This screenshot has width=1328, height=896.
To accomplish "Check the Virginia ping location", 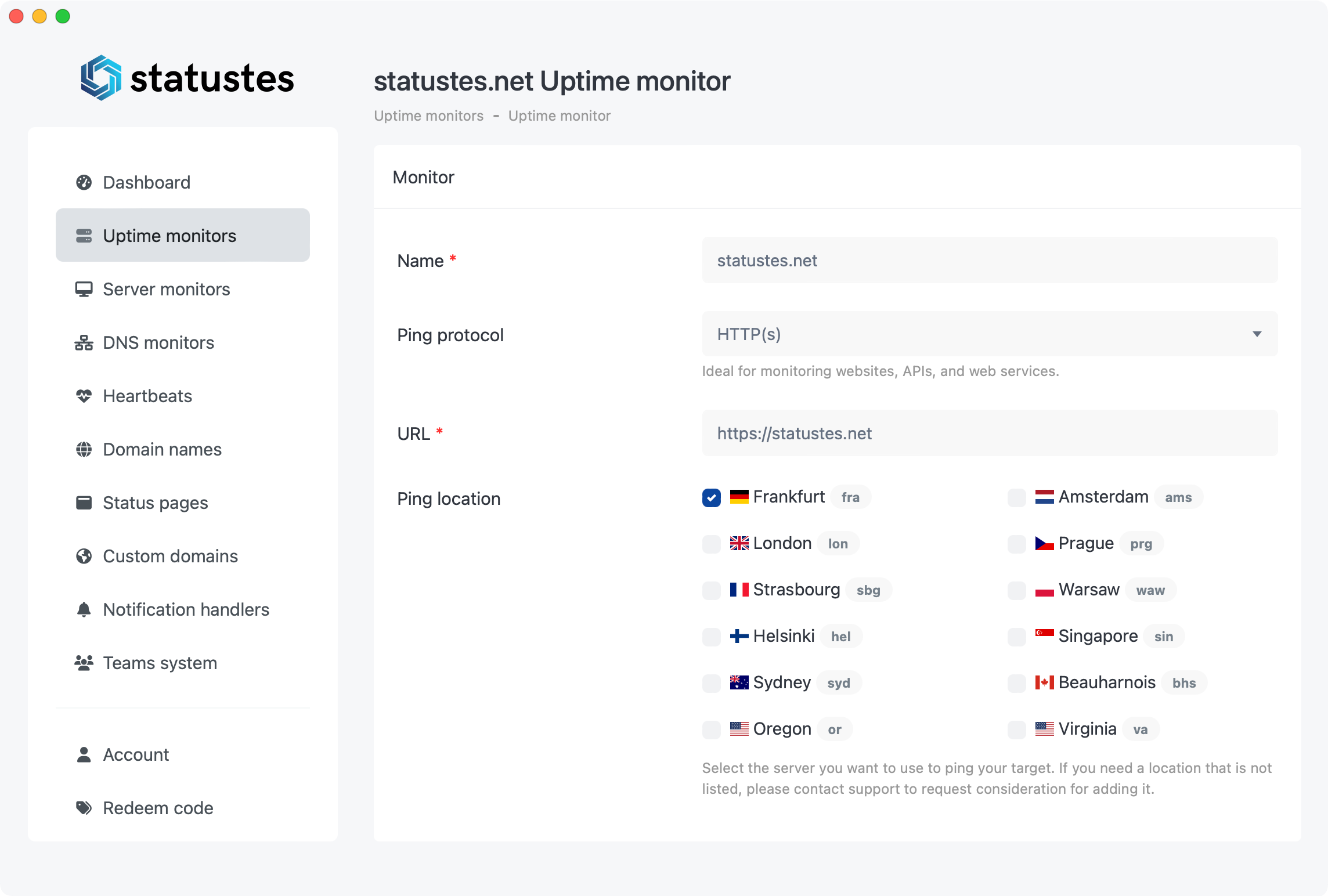I will [1016, 729].
